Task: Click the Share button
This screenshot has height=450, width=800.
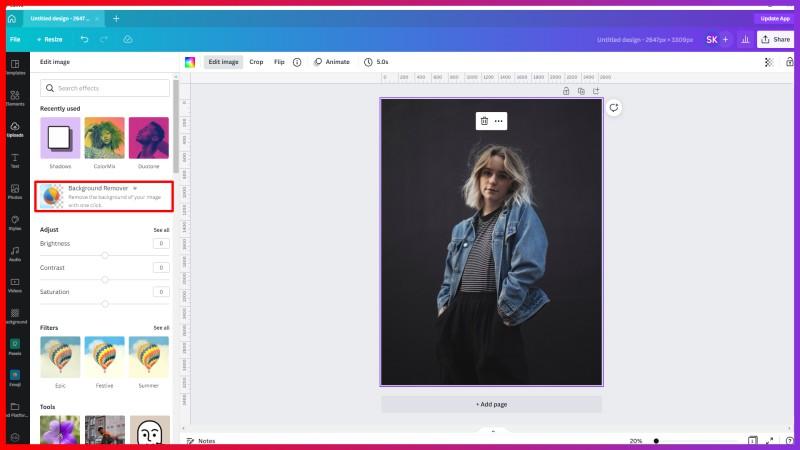Action: point(775,39)
